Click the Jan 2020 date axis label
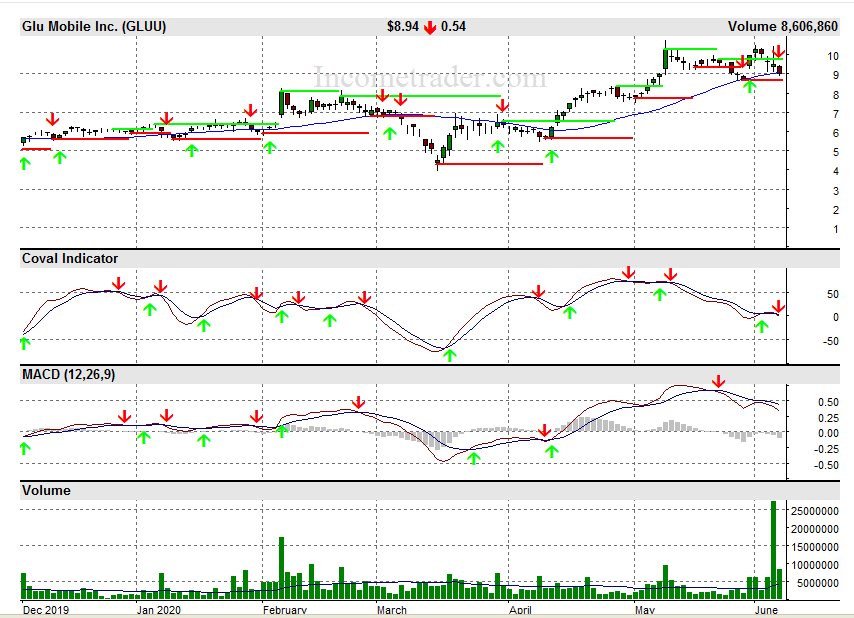 click(x=158, y=610)
